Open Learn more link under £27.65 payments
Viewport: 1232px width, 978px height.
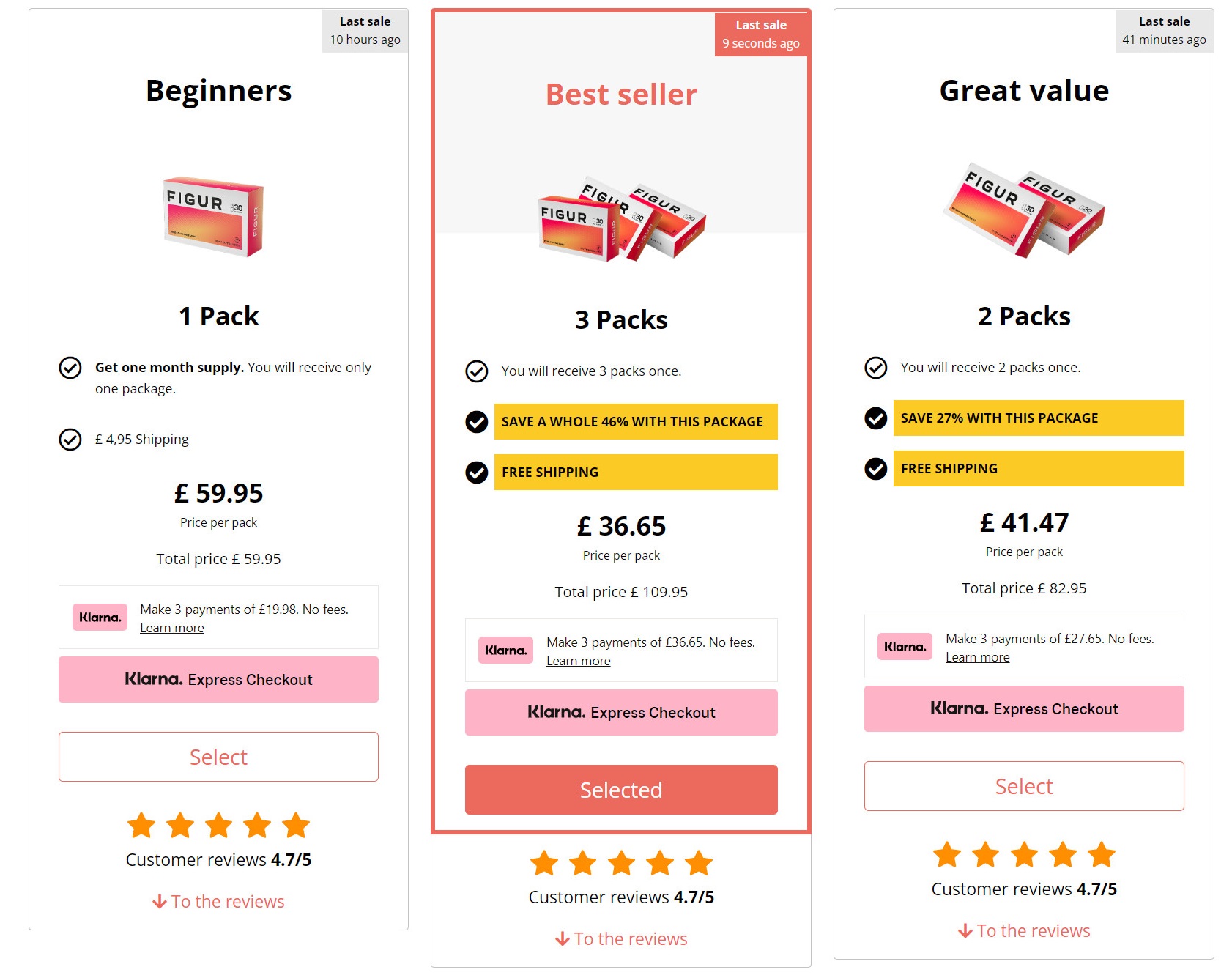coord(978,657)
